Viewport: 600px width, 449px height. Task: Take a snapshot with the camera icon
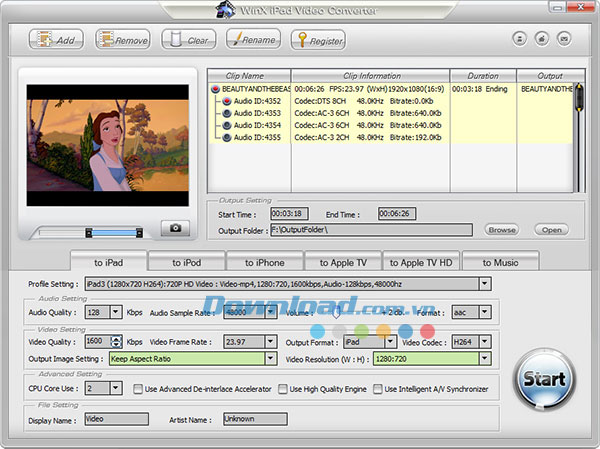[175, 228]
